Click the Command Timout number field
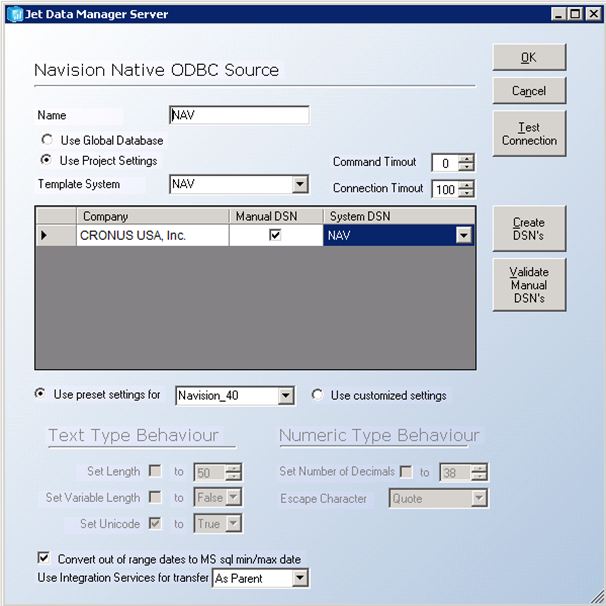 point(446,163)
